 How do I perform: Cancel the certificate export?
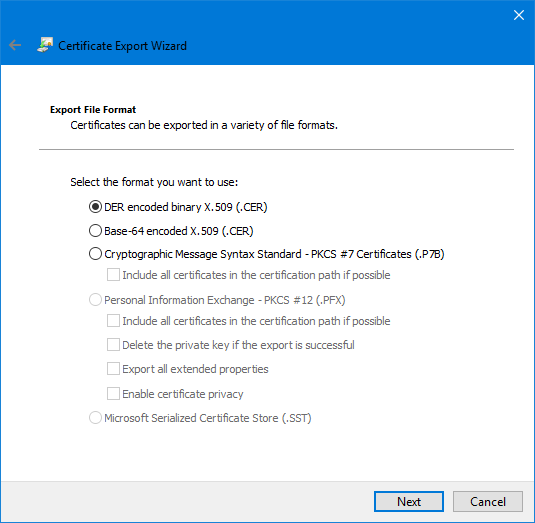click(x=488, y=502)
